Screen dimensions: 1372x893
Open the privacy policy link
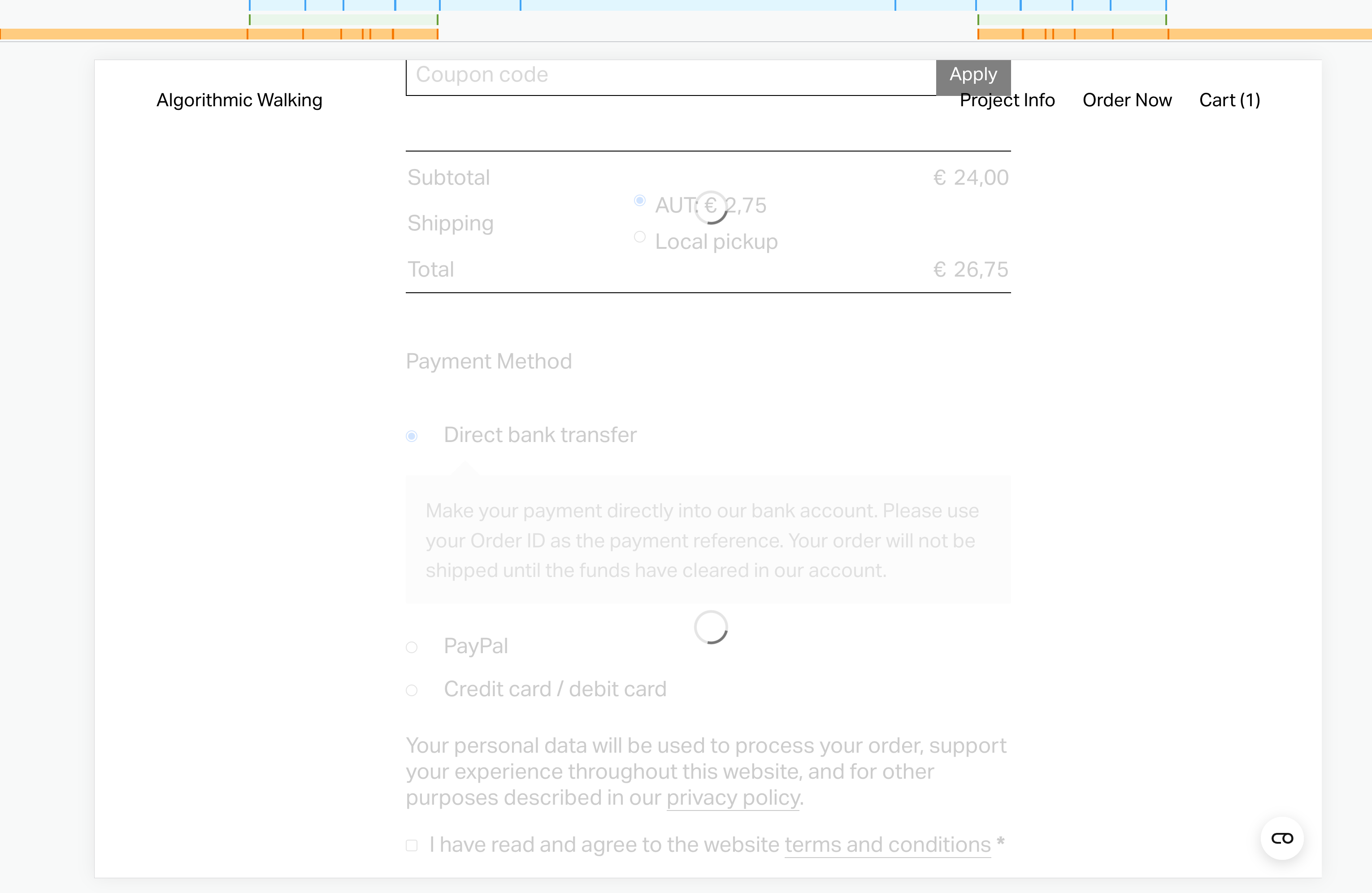[x=733, y=798]
